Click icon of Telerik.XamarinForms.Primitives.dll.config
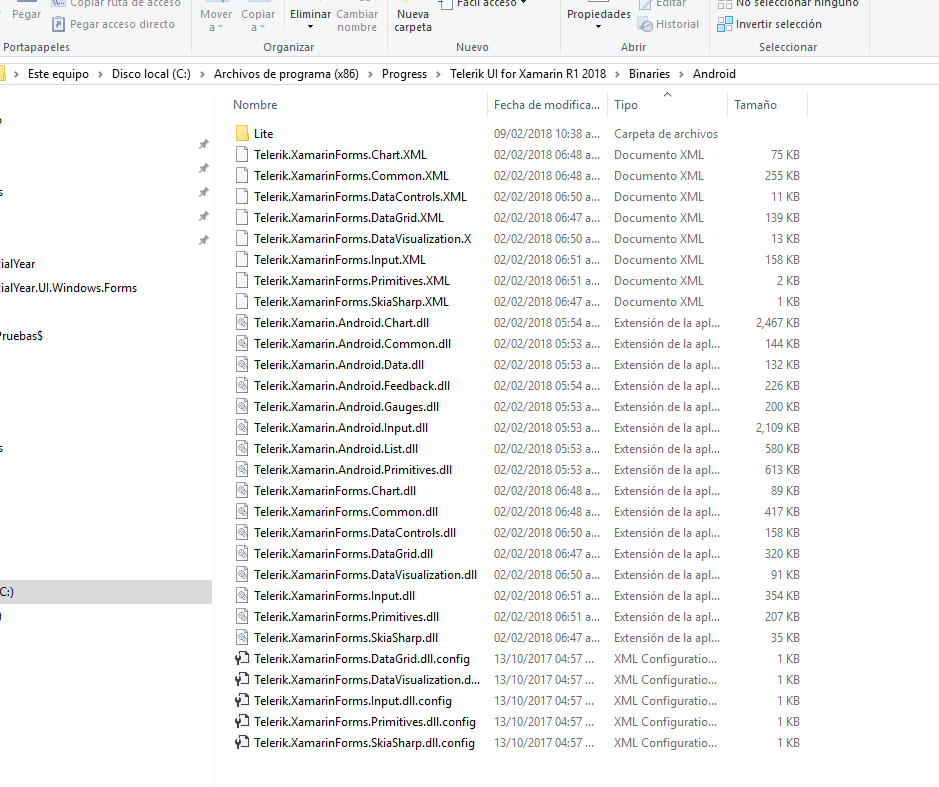Screen dimensions: 939x787 coord(242,722)
